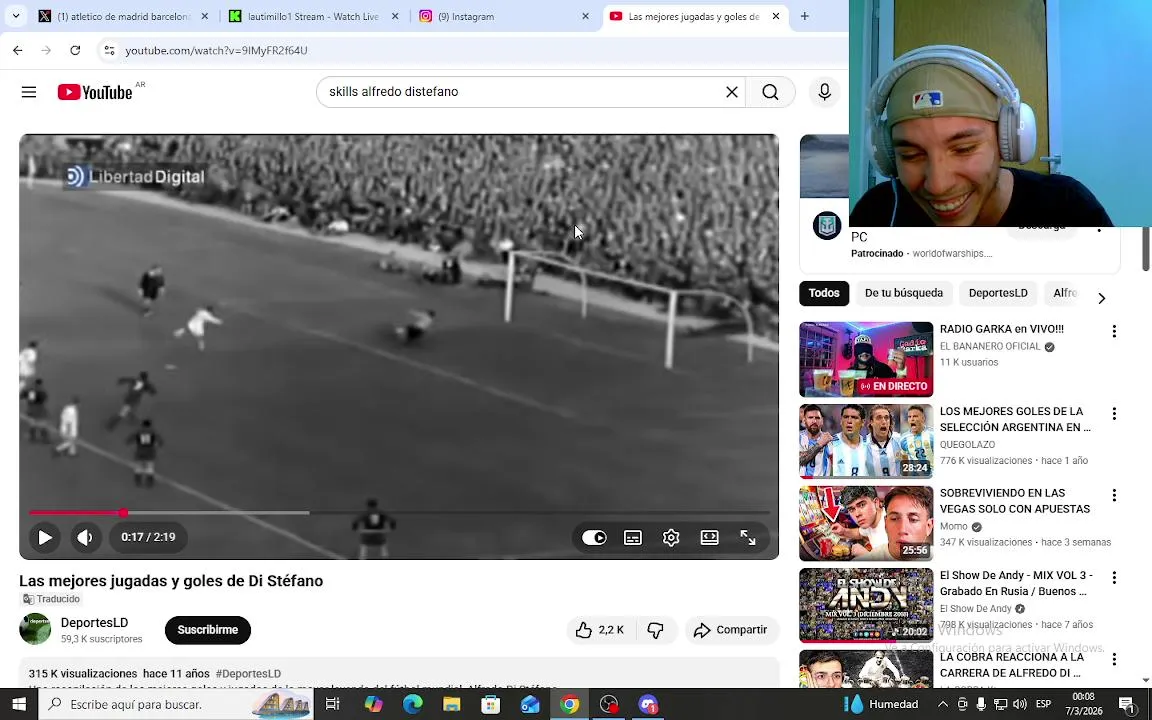Select the DeportesLD filter chip
Screen dimensions: 1152x720
(998, 293)
